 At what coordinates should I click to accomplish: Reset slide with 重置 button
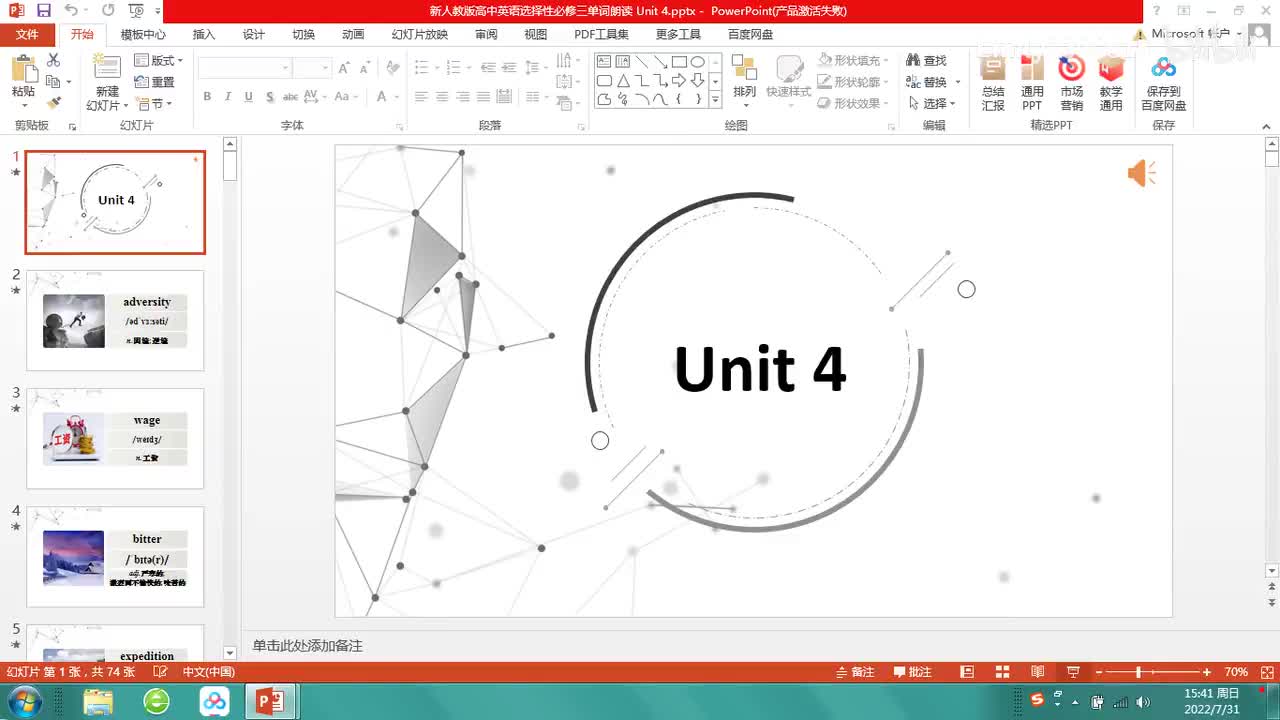click(x=155, y=82)
